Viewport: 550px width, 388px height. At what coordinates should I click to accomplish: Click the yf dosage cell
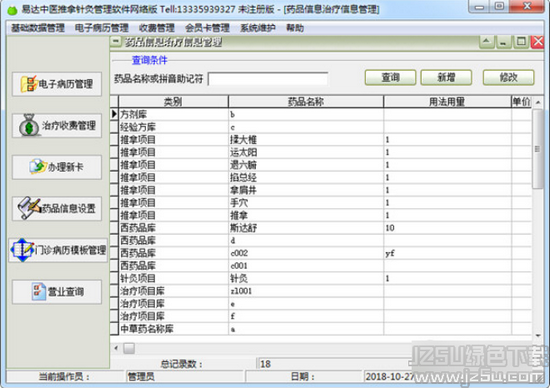pyautogui.click(x=447, y=253)
